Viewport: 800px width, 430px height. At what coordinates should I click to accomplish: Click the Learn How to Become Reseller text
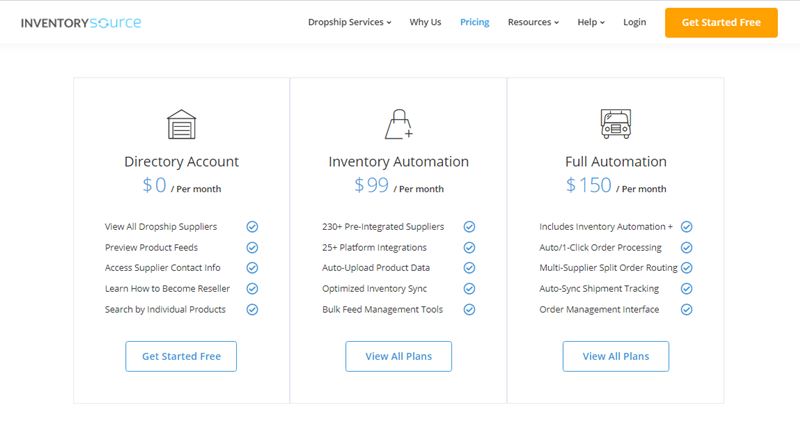[167, 289]
